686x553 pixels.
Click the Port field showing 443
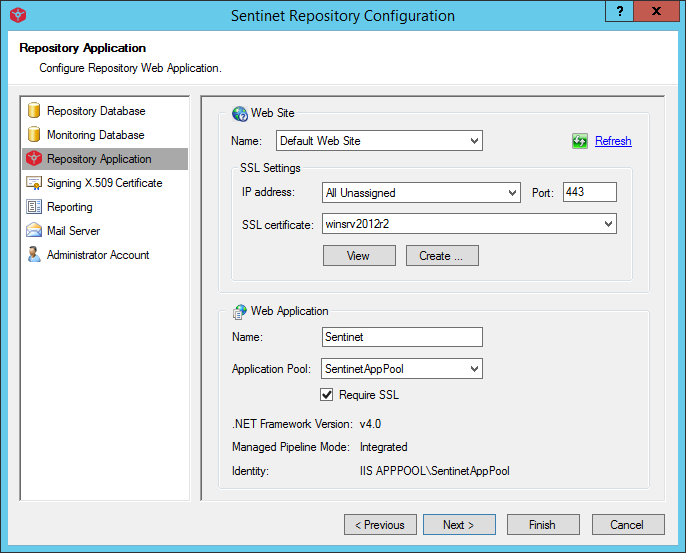coord(589,192)
